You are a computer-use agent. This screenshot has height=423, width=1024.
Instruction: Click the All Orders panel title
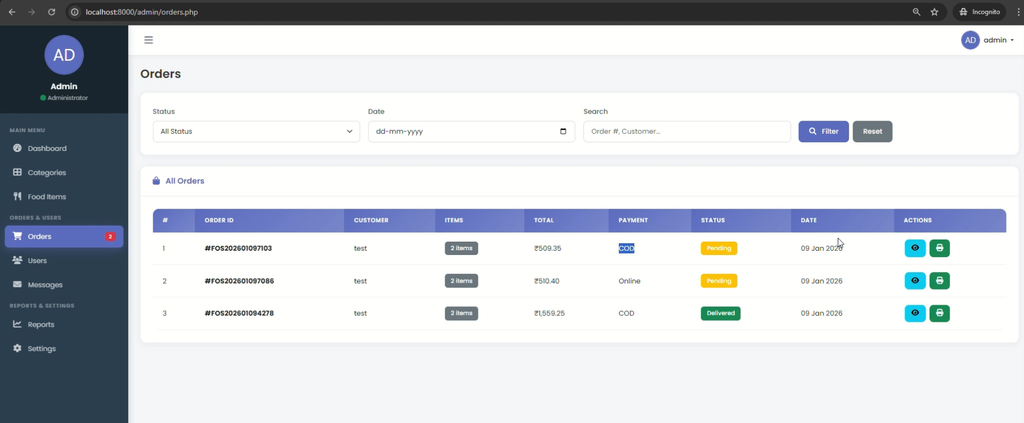185,181
